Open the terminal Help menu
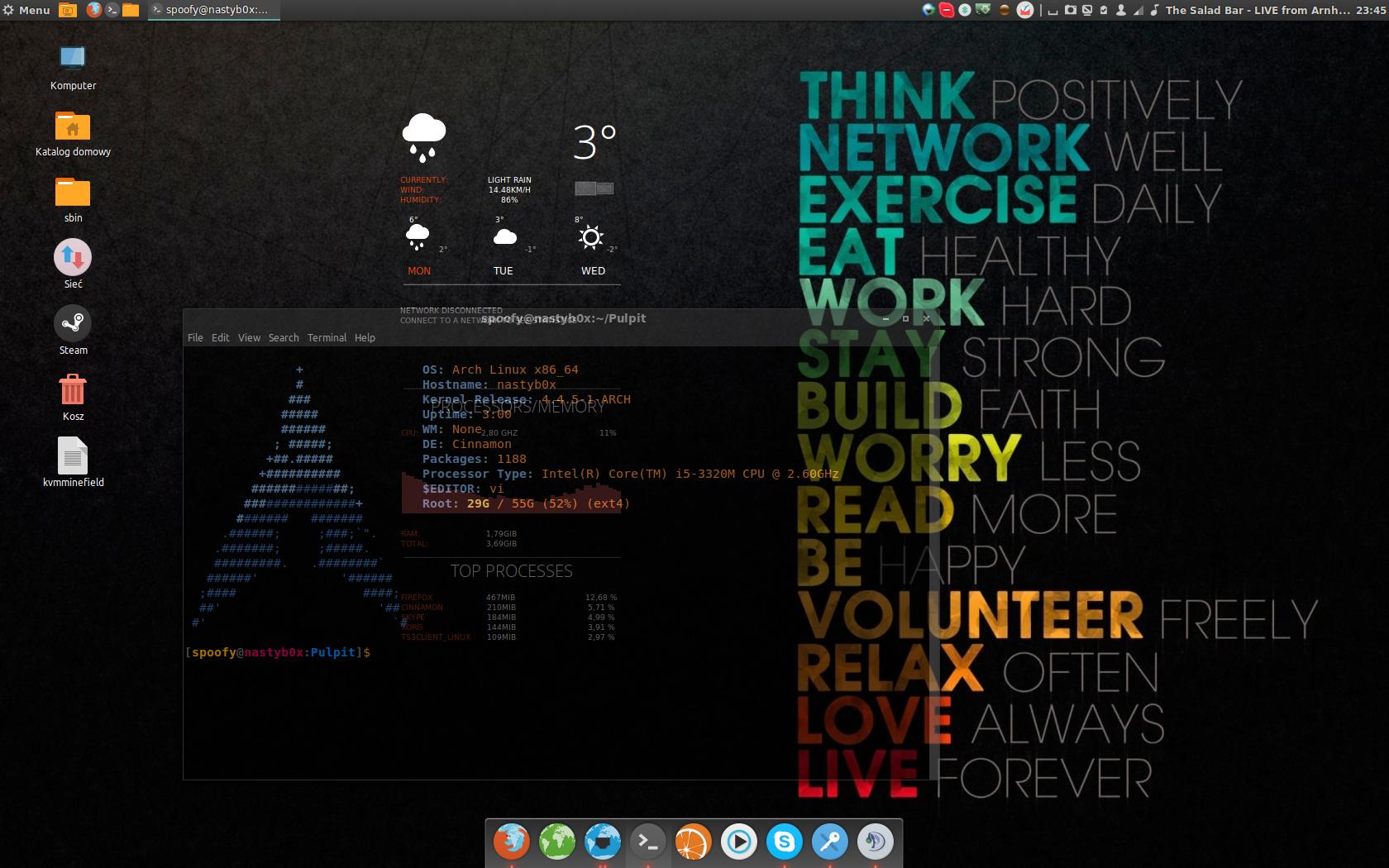 pyautogui.click(x=365, y=337)
